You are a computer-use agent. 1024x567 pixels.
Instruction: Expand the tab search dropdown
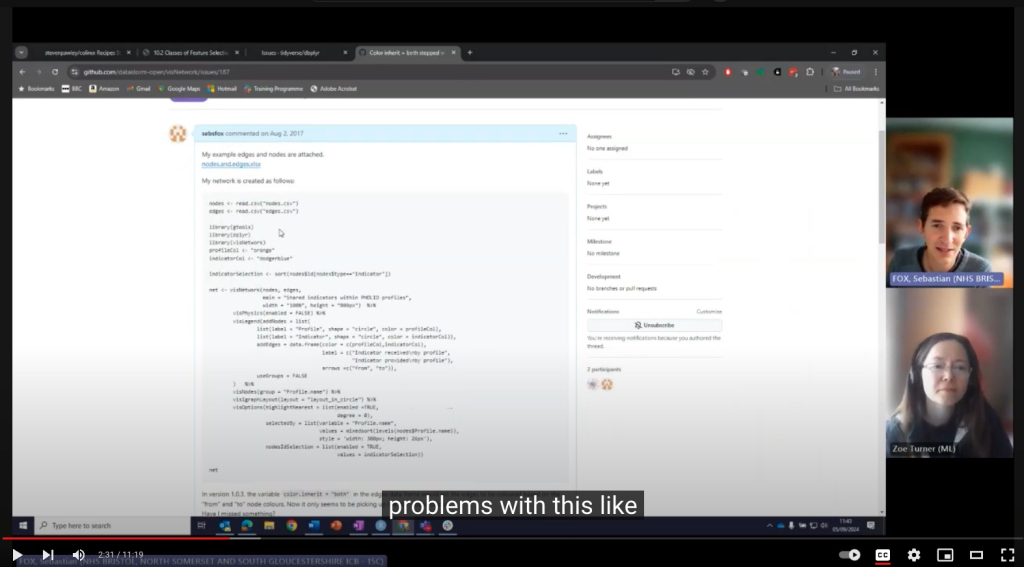pos(21,52)
